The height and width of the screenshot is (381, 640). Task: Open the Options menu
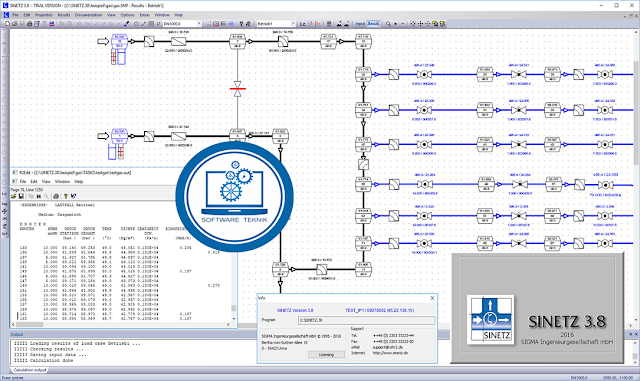tap(127, 15)
